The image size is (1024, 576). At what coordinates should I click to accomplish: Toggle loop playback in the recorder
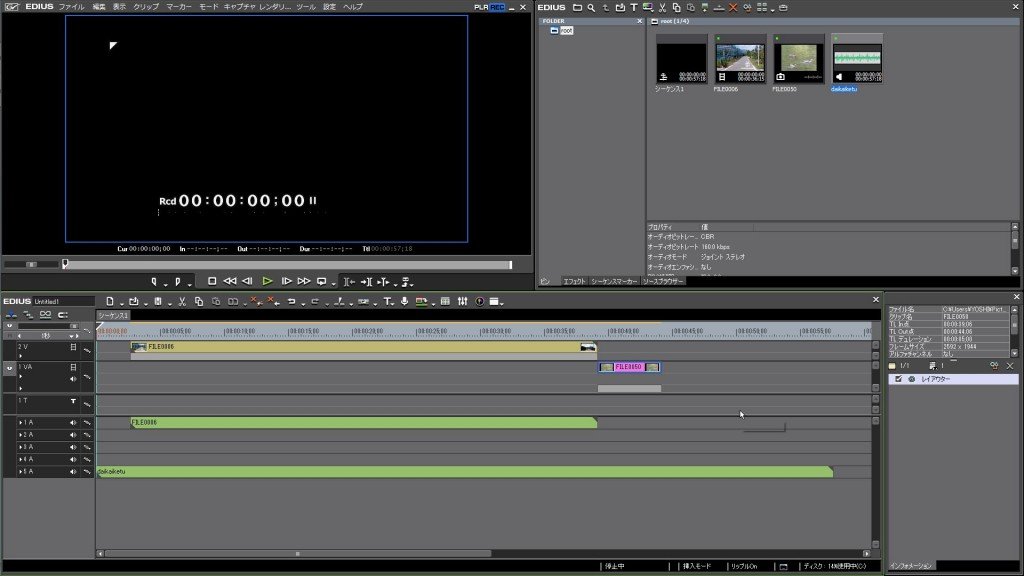tap(321, 281)
